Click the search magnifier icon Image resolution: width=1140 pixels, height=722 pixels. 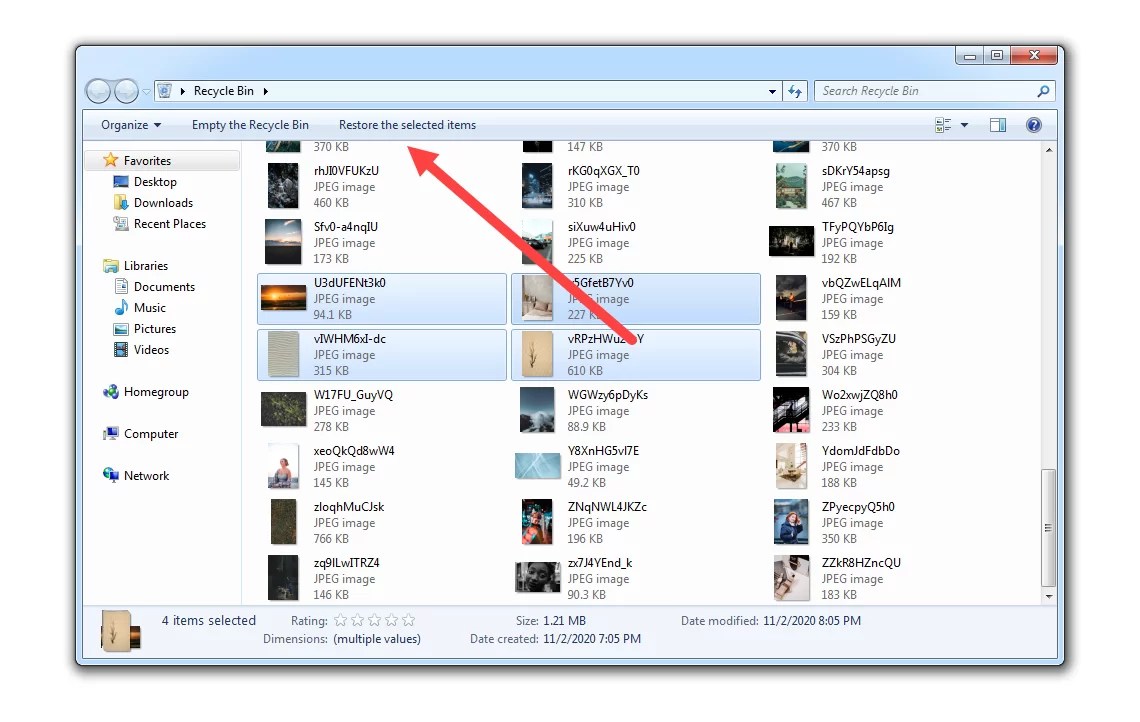pyautogui.click(x=1044, y=90)
